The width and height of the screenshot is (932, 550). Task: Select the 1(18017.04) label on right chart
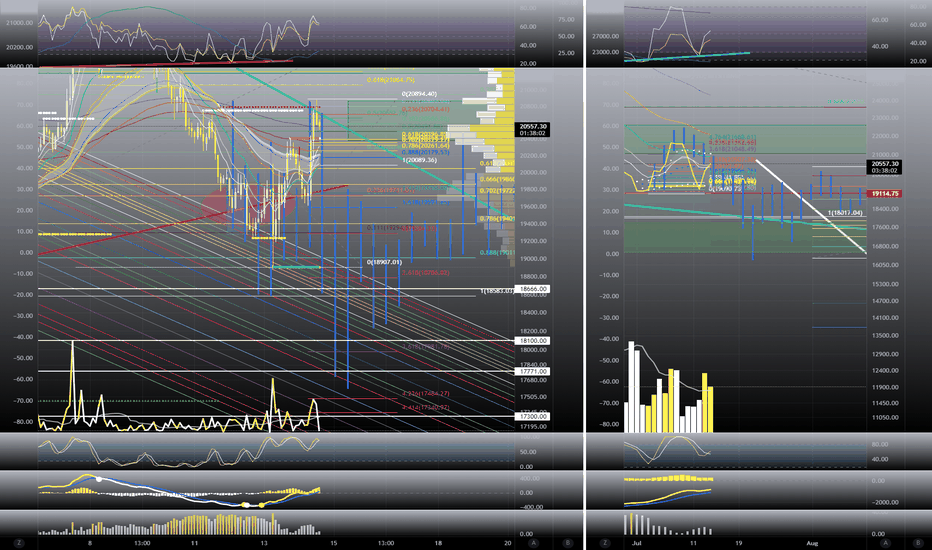pyautogui.click(x=845, y=212)
